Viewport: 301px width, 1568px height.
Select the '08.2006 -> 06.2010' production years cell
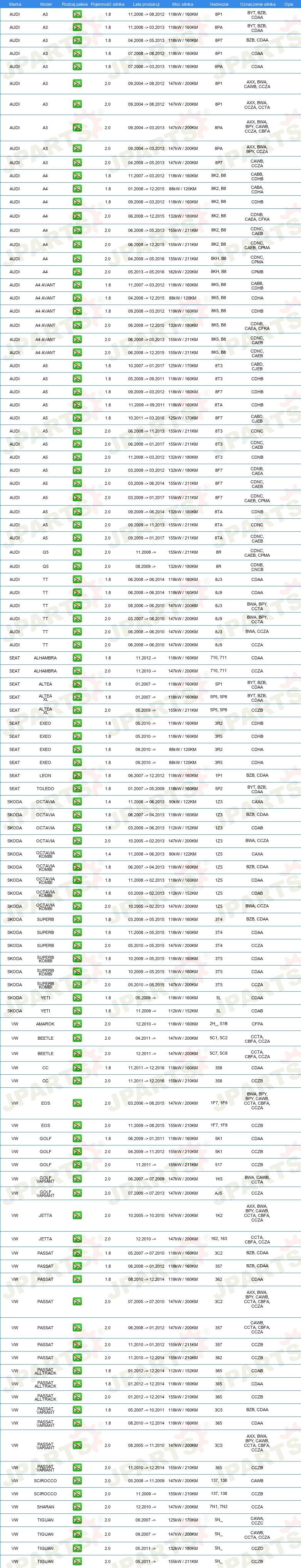click(x=146, y=606)
